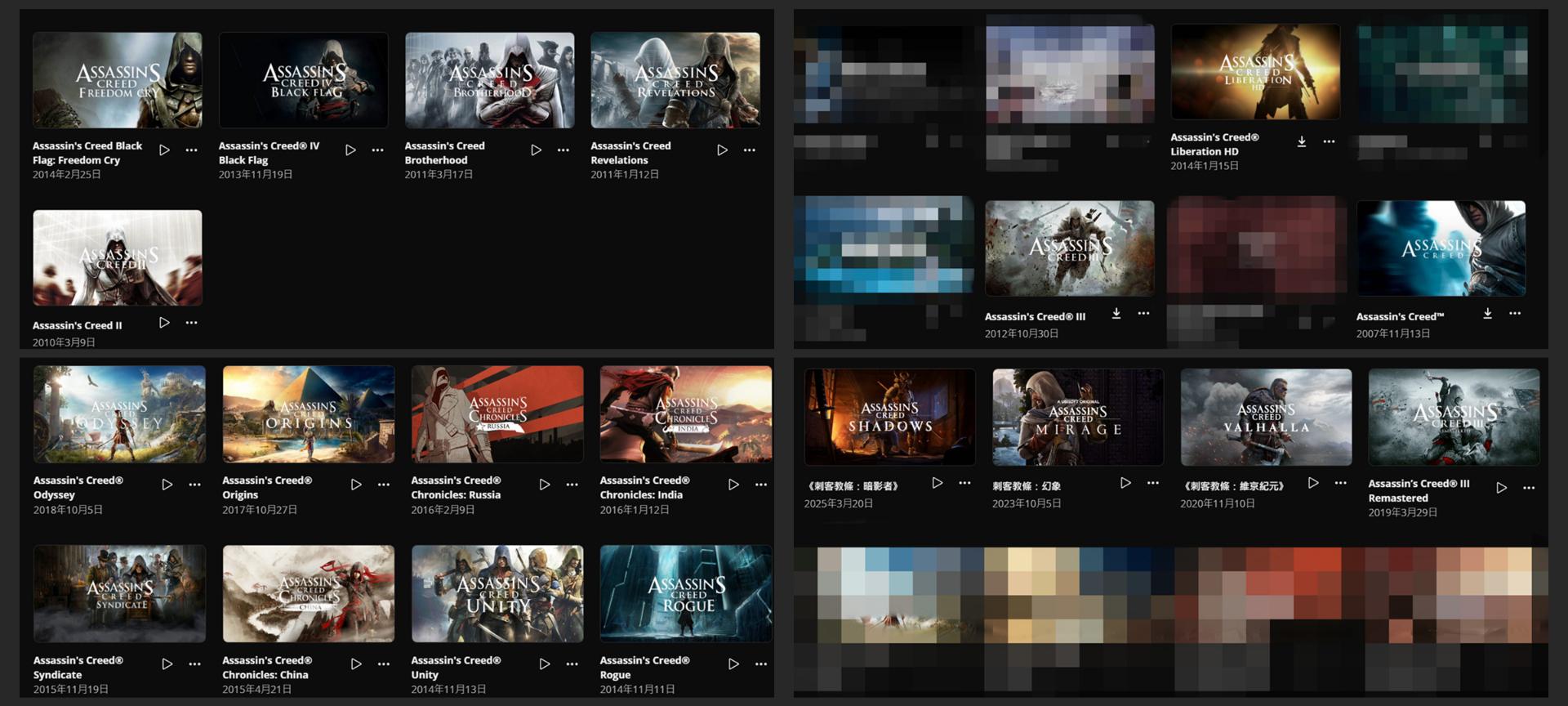Image resolution: width=1568 pixels, height=706 pixels.
Task: Open more options for Freedom Cry
Action: tap(191, 150)
